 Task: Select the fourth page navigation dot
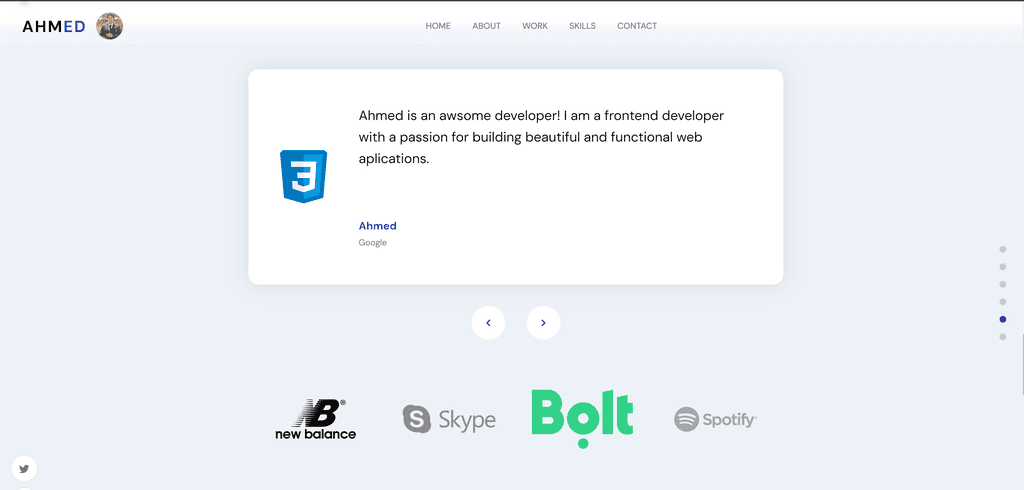[x=1003, y=302]
